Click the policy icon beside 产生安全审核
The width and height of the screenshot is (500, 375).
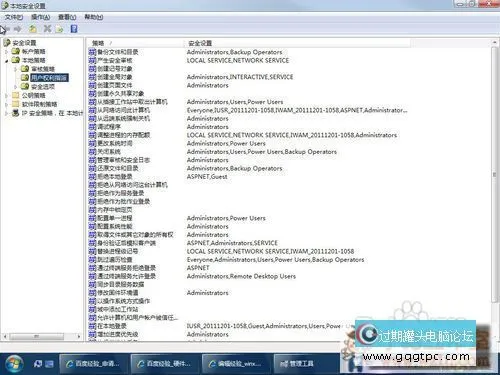(92, 60)
